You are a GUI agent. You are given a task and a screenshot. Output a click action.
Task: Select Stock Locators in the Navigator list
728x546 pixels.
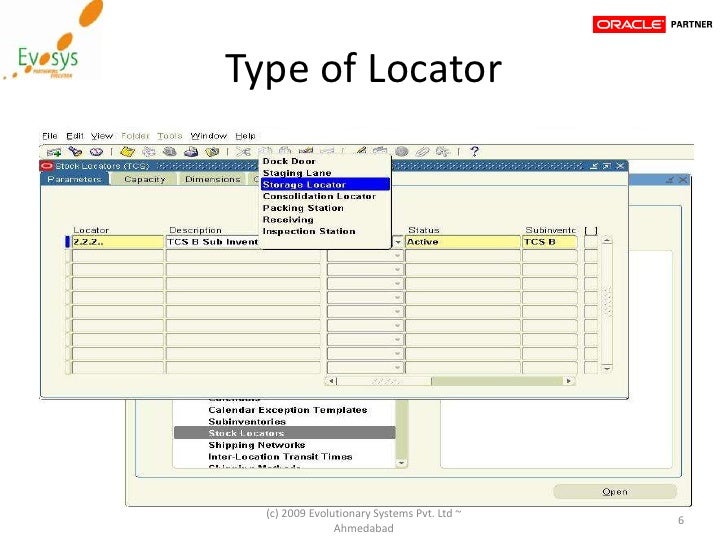[285, 433]
